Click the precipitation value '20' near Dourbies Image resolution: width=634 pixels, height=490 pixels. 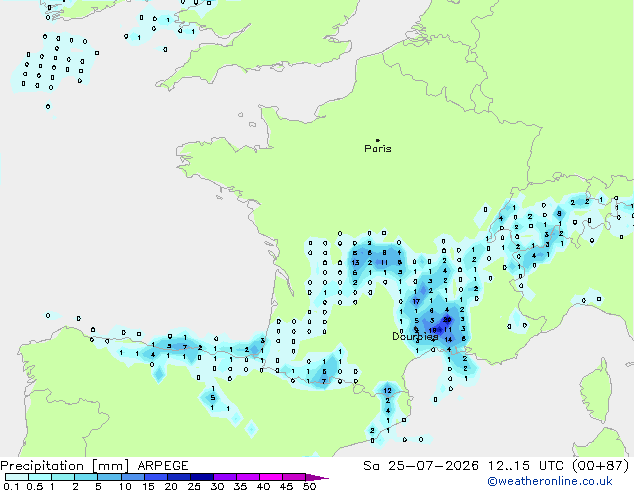[447, 319]
